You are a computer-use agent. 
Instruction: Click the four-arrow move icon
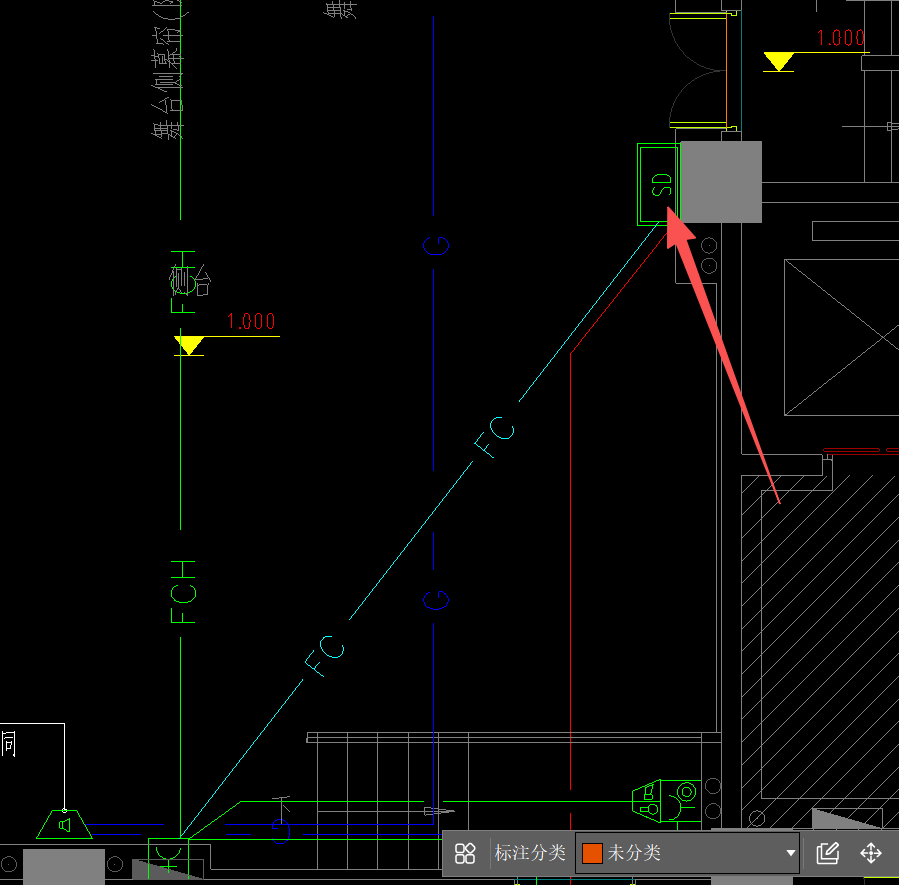(x=870, y=853)
